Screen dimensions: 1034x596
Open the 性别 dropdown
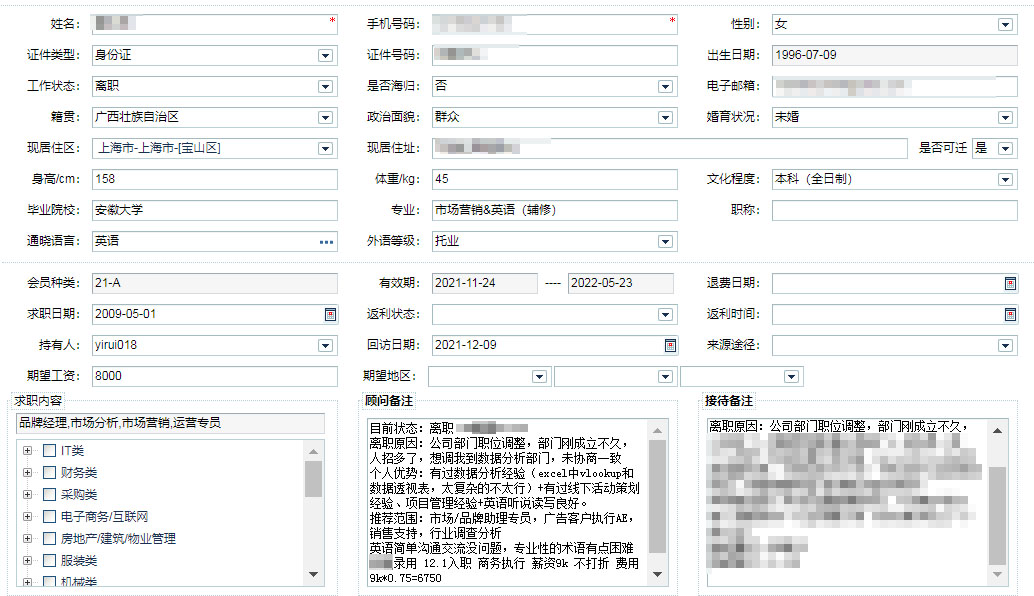pyautogui.click(x=1005, y=25)
